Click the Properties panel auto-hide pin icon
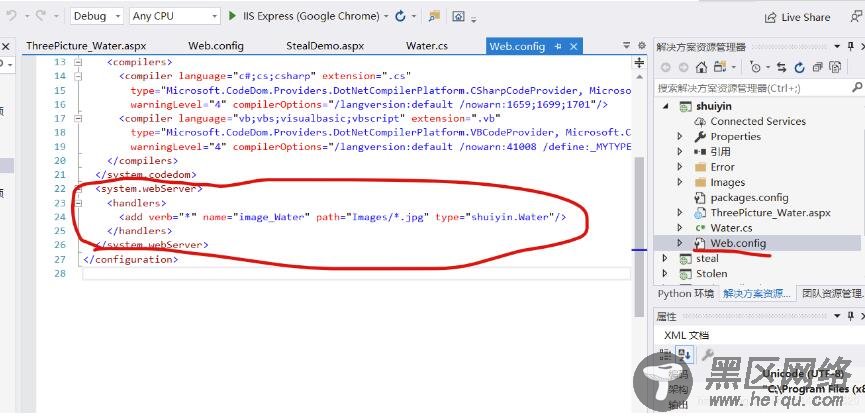This screenshot has height=417, width=865. point(851,316)
